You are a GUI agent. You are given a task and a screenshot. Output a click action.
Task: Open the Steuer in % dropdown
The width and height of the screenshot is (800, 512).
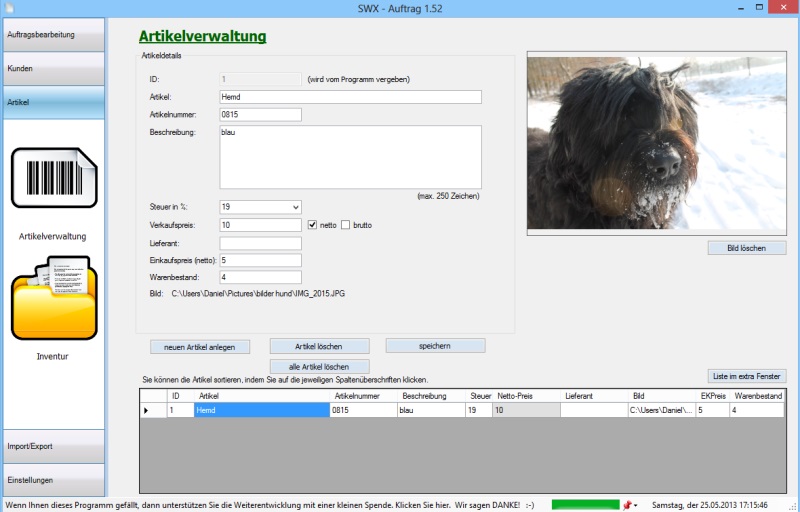click(260, 207)
